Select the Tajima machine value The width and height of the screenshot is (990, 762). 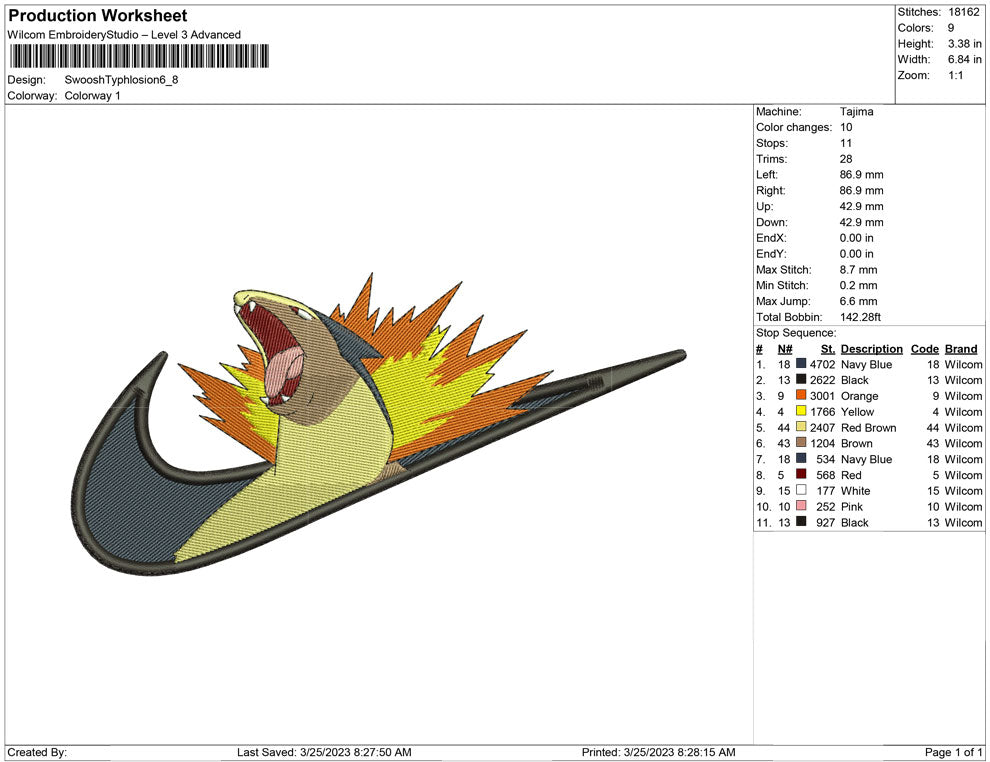coord(856,112)
